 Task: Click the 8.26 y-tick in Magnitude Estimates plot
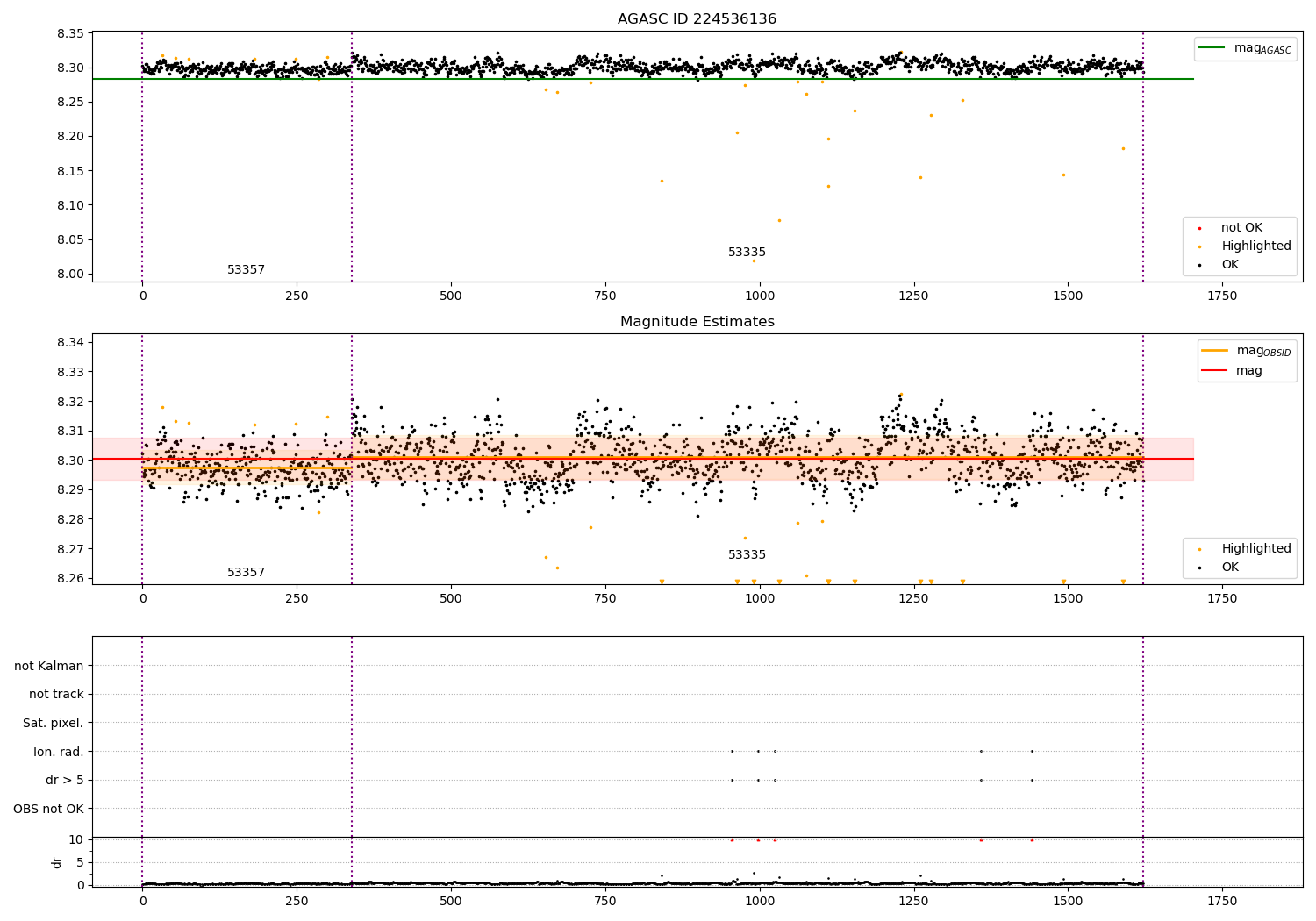point(70,579)
